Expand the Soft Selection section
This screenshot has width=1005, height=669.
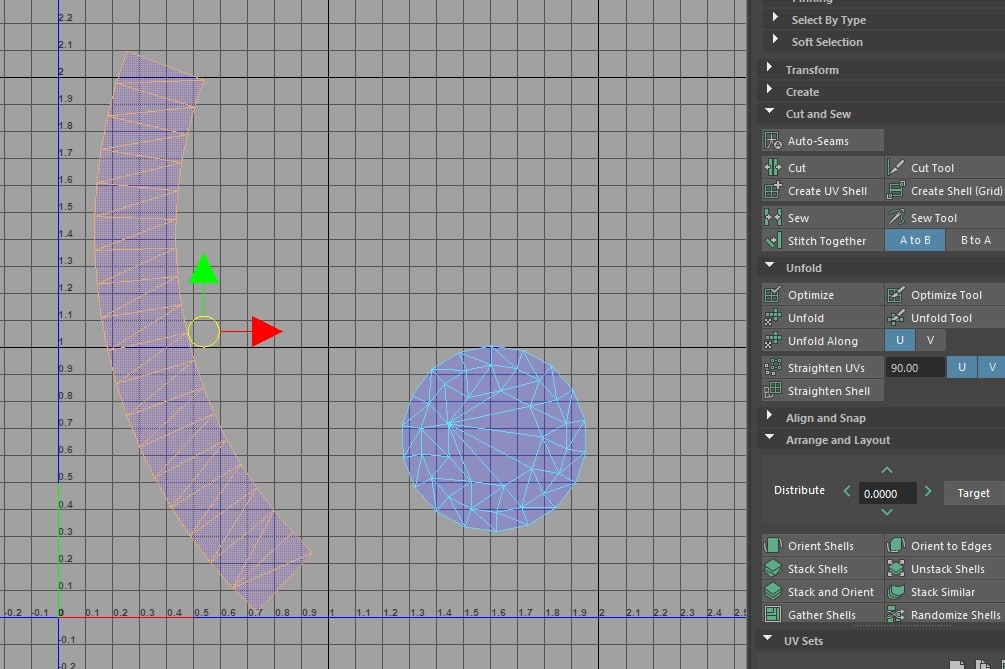775,39
